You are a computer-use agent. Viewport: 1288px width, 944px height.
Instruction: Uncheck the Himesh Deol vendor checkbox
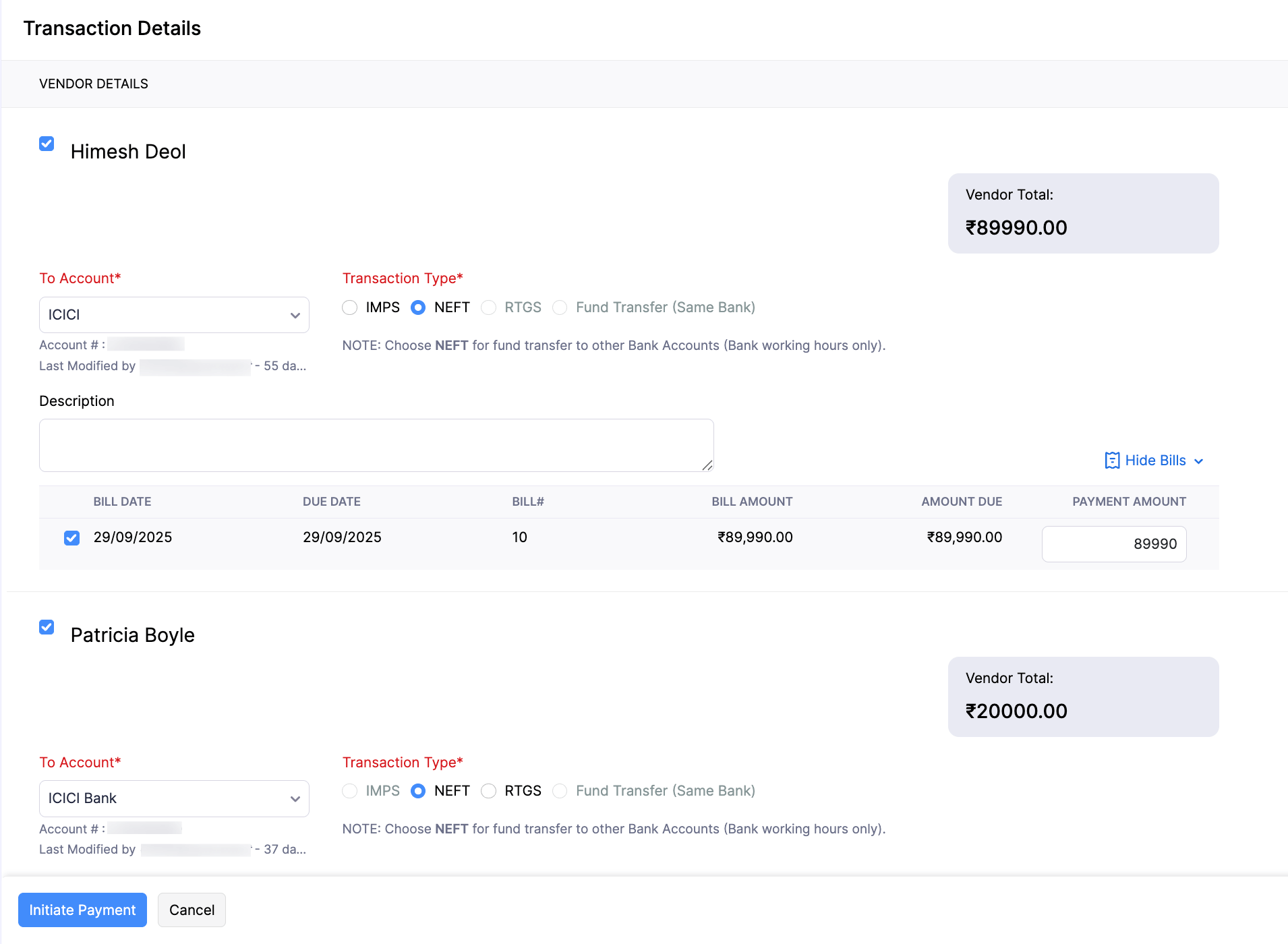coord(47,144)
